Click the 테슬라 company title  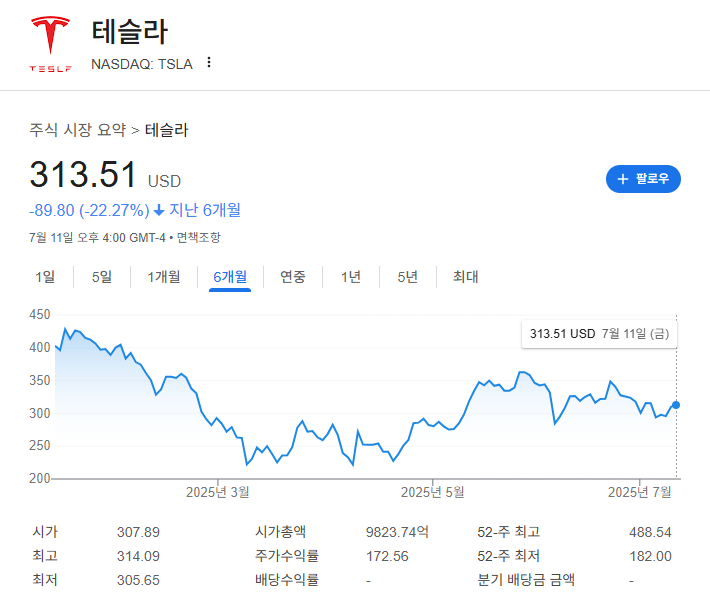point(130,32)
